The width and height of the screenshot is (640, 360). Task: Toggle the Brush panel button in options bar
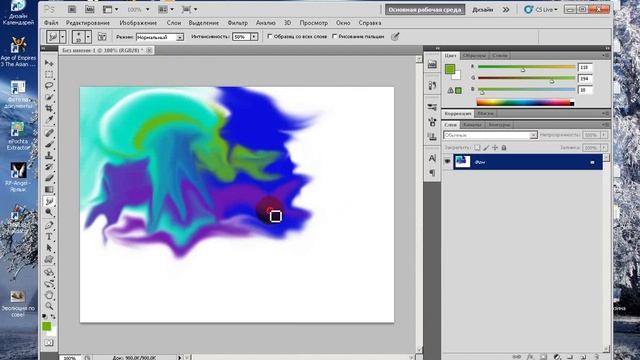tap(102, 37)
